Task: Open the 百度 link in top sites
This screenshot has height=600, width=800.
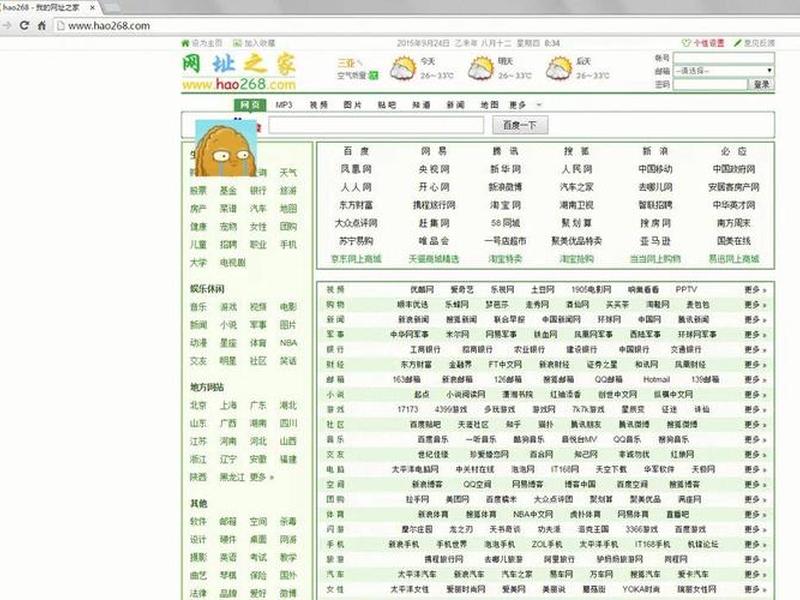Action: coord(356,151)
